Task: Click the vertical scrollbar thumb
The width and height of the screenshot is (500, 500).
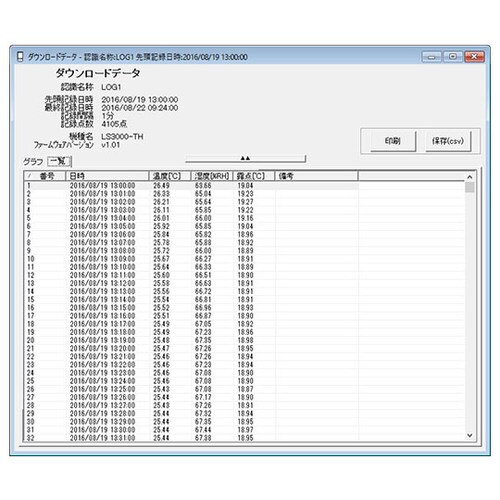Action: [x=470, y=187]
